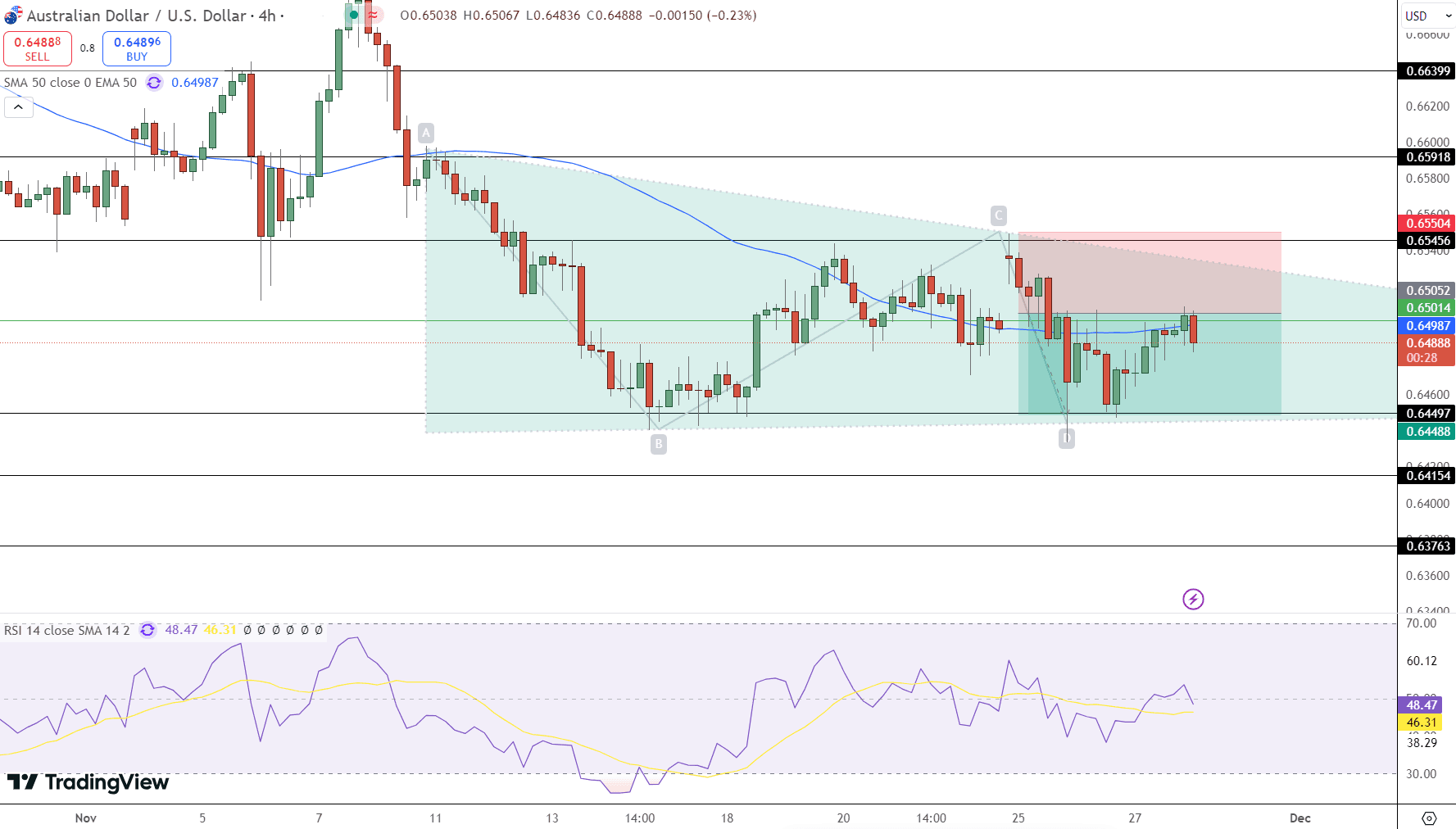The image size is (1456, 829).
Task: Click the current price 0.64888 countdown label
Action: (x=1427, y=351)
